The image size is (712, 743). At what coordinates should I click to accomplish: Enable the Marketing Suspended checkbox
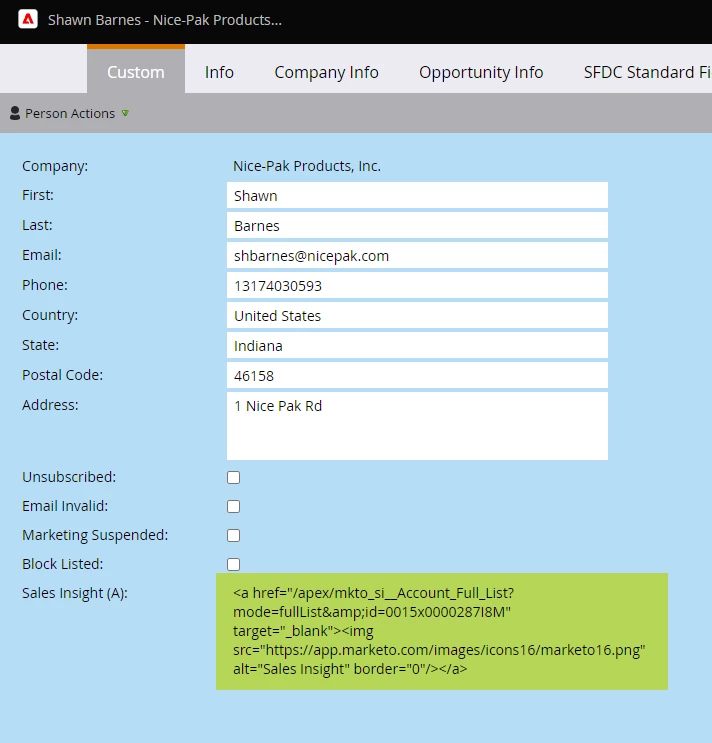234,535
